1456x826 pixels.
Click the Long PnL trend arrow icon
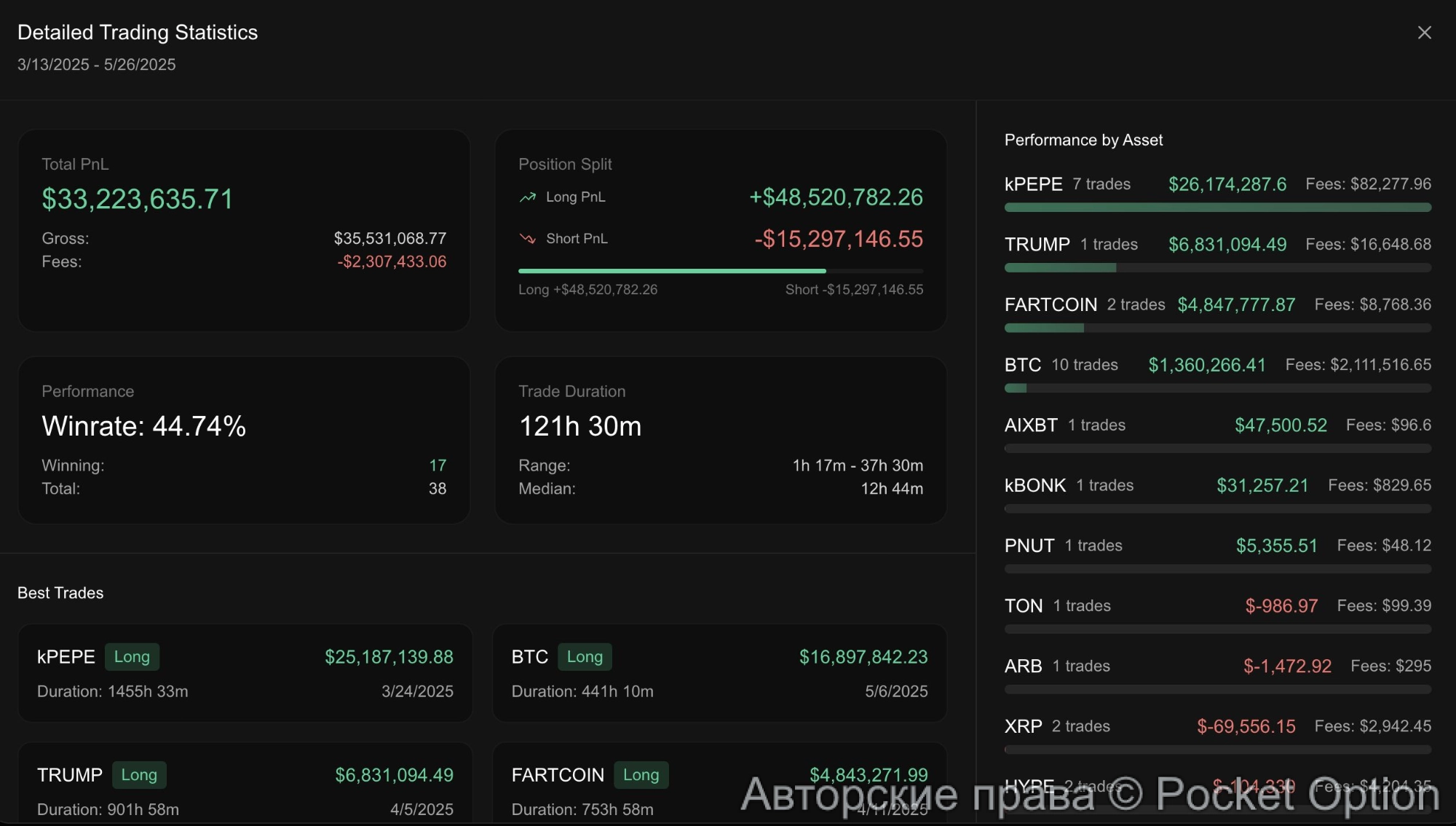pos(526,197)
